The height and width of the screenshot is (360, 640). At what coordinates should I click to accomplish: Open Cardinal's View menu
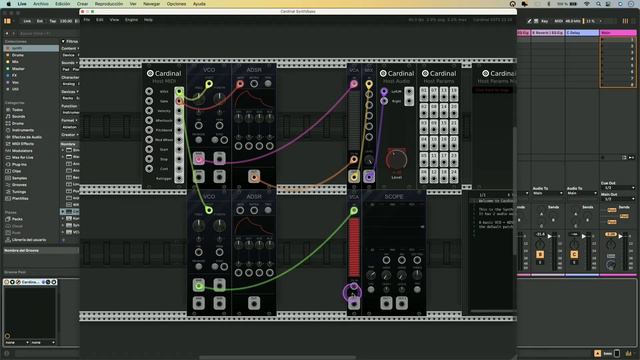(x=114, y=20)
